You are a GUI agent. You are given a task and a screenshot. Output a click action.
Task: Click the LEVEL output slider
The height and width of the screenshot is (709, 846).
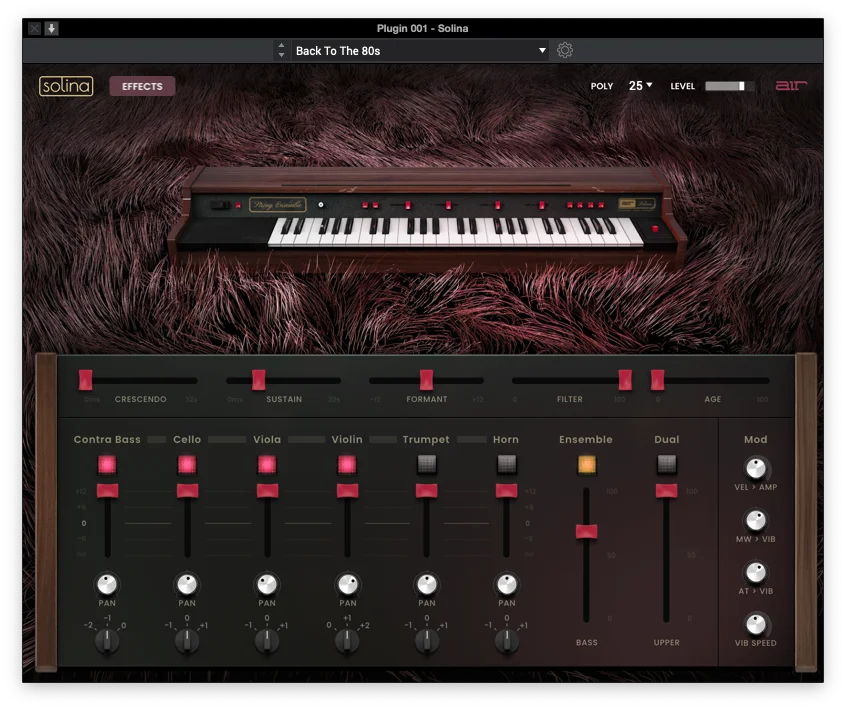coord(729,86)
